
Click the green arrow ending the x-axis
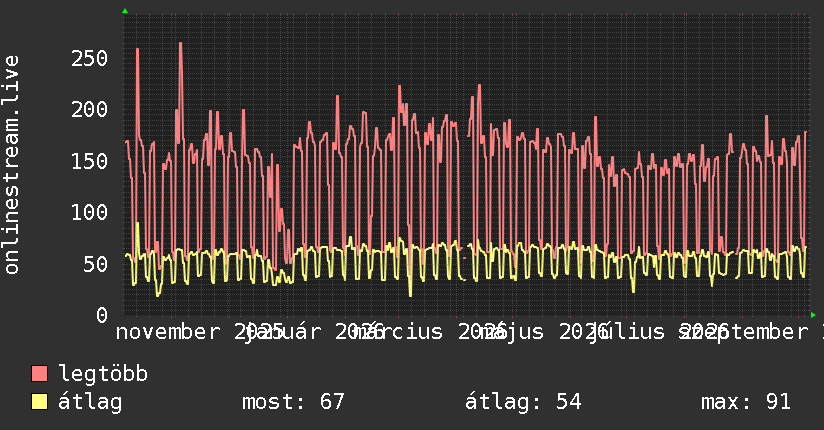point(813,315)
